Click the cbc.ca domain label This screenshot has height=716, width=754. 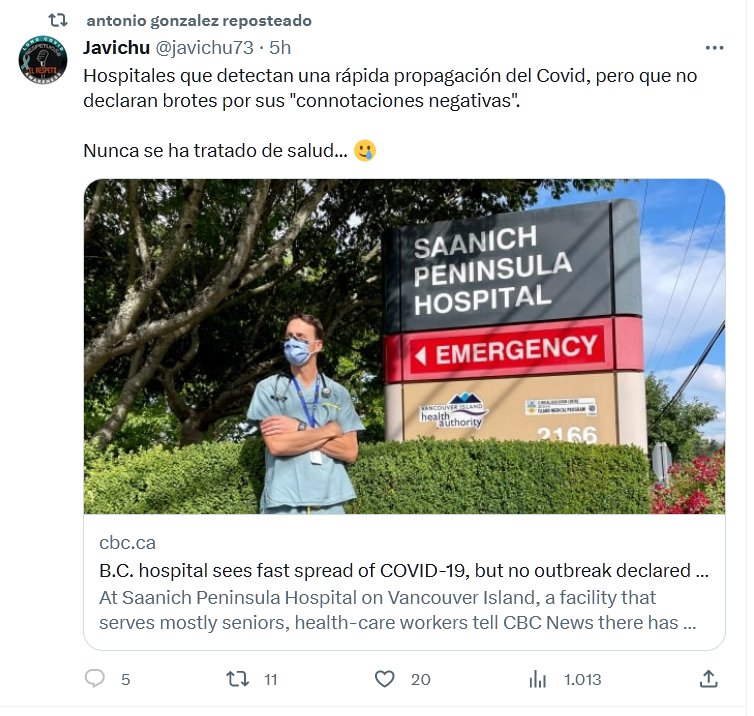(x=127, y=543)
